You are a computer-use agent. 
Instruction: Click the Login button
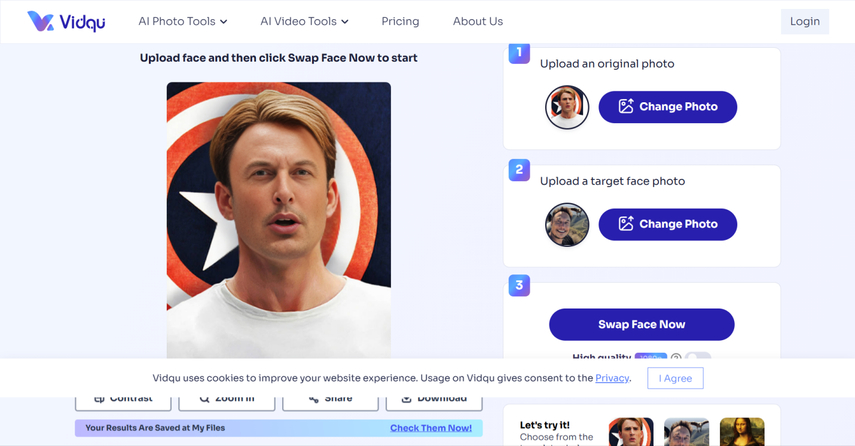click(805, 21)
